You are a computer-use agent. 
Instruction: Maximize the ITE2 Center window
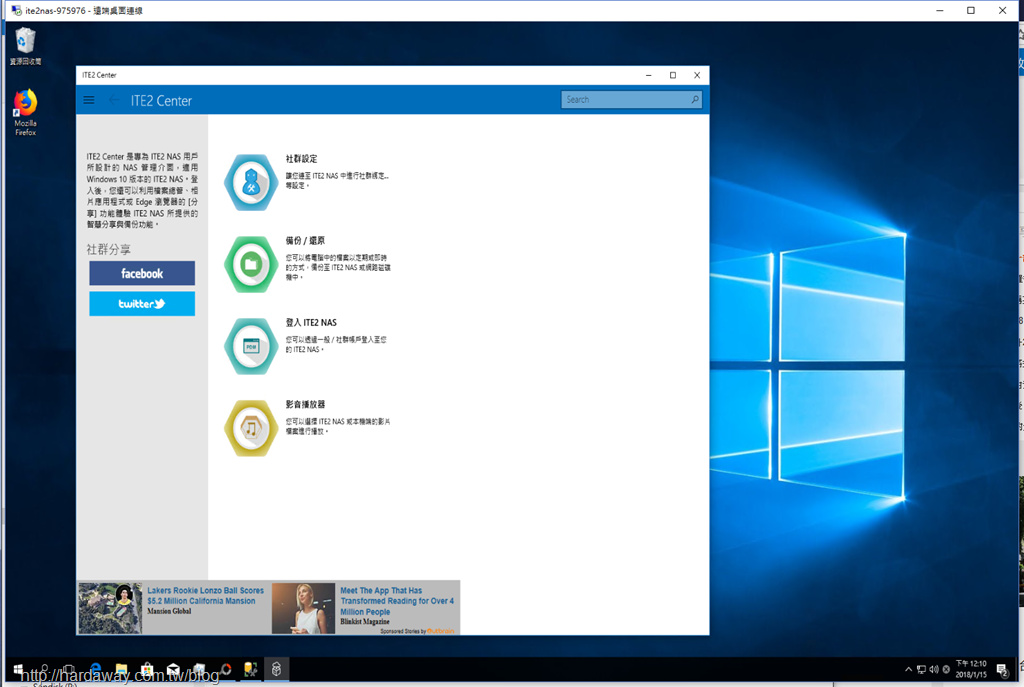673,75
